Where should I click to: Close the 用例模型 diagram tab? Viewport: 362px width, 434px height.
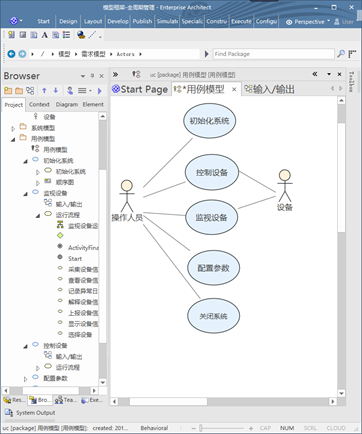[x=234, y=89]
